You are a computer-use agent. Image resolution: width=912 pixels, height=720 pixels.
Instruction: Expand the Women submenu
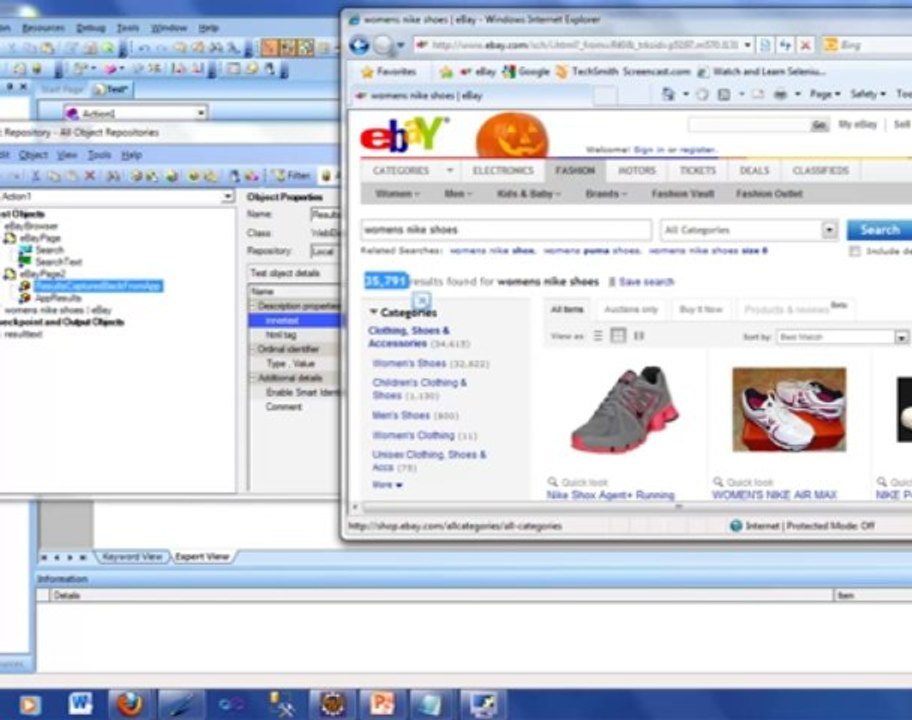click(x=397, y=194)
